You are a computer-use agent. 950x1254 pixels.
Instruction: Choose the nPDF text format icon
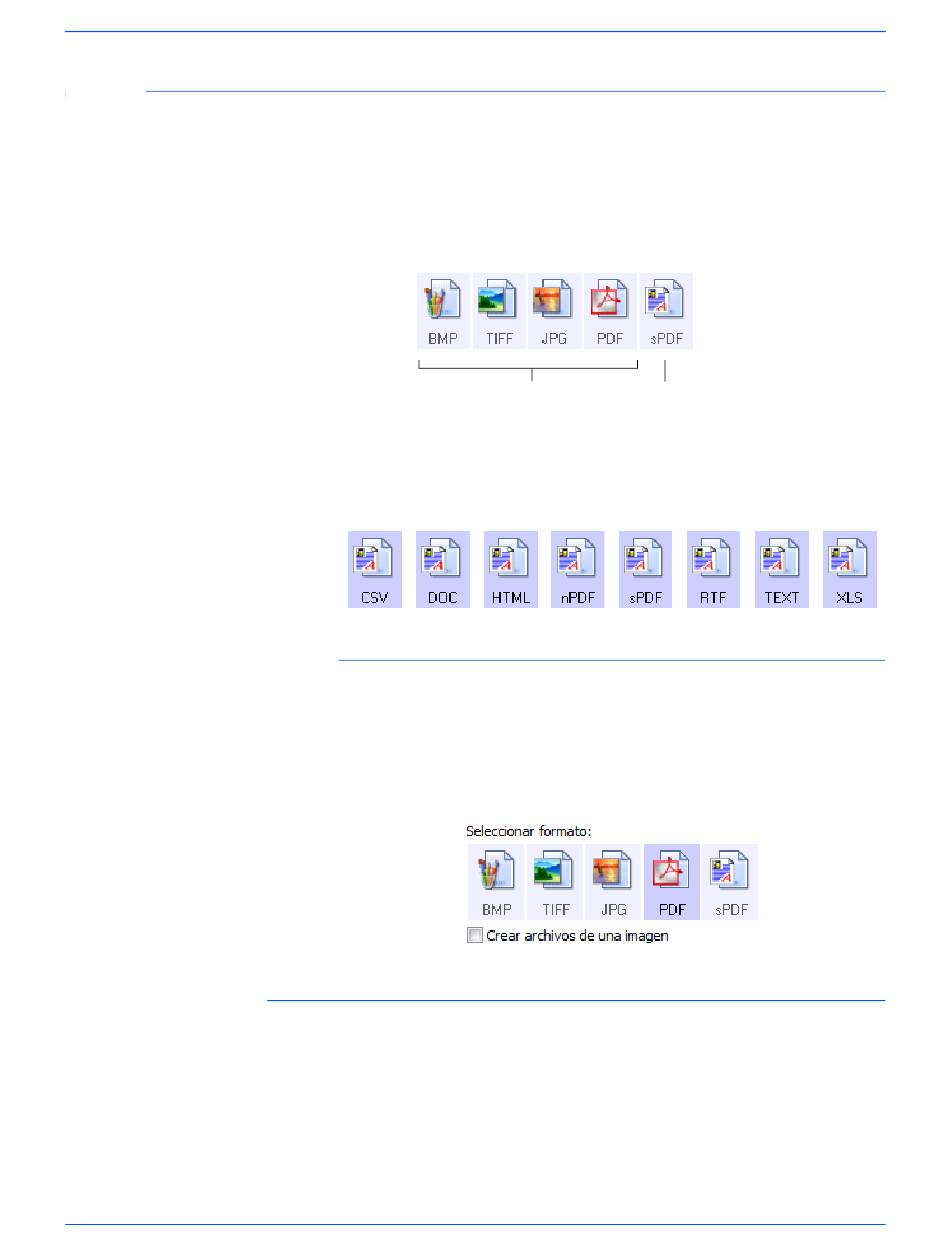pyautogui.click(x=578, y=569)
